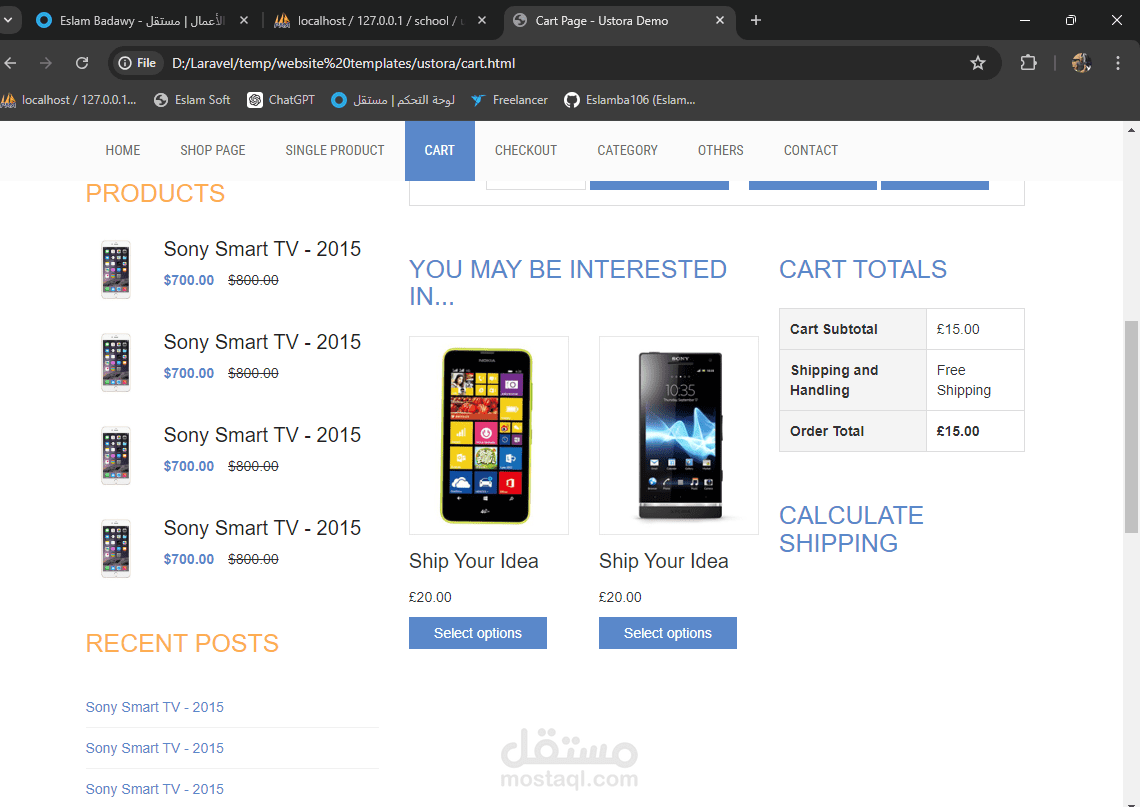The width and height of the screenshot is (1140, 807).
Task: Open second Sony Smart TV product link
Action: point(262,342)
